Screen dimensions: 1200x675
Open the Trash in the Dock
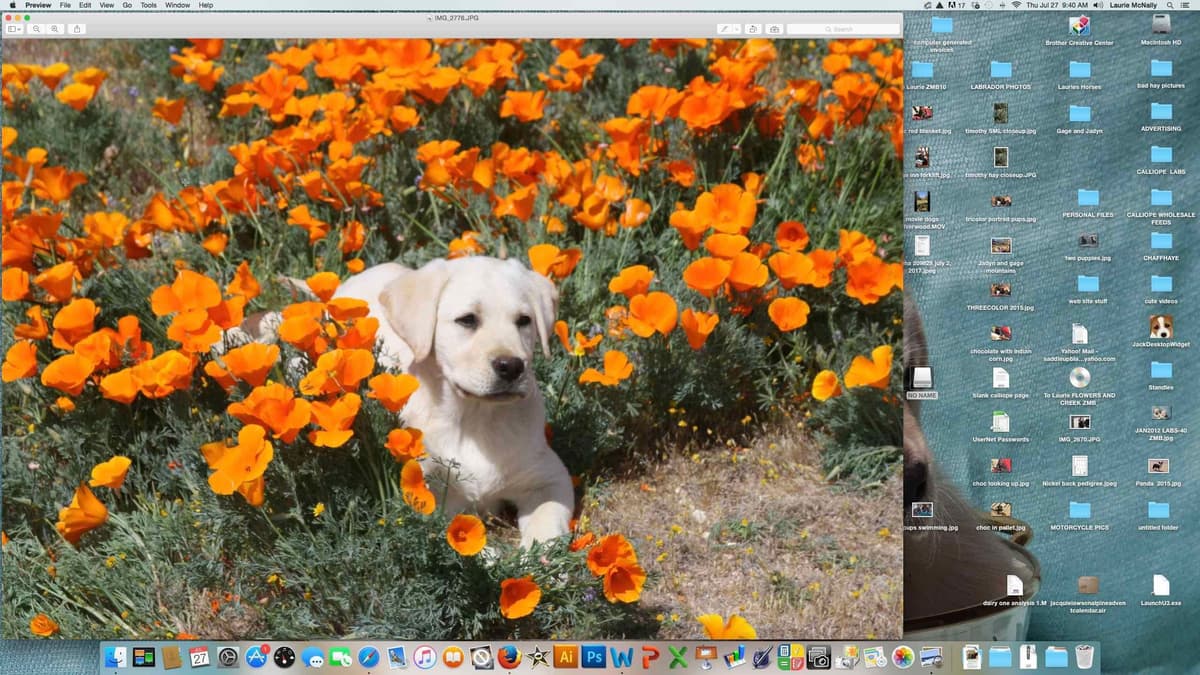pos(1084,657)
